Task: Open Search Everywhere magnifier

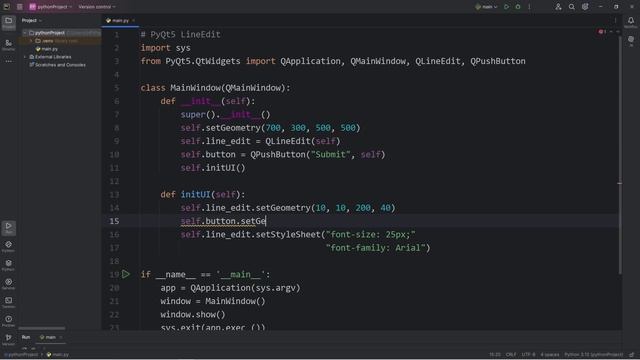Action: (x=572, y=7)
